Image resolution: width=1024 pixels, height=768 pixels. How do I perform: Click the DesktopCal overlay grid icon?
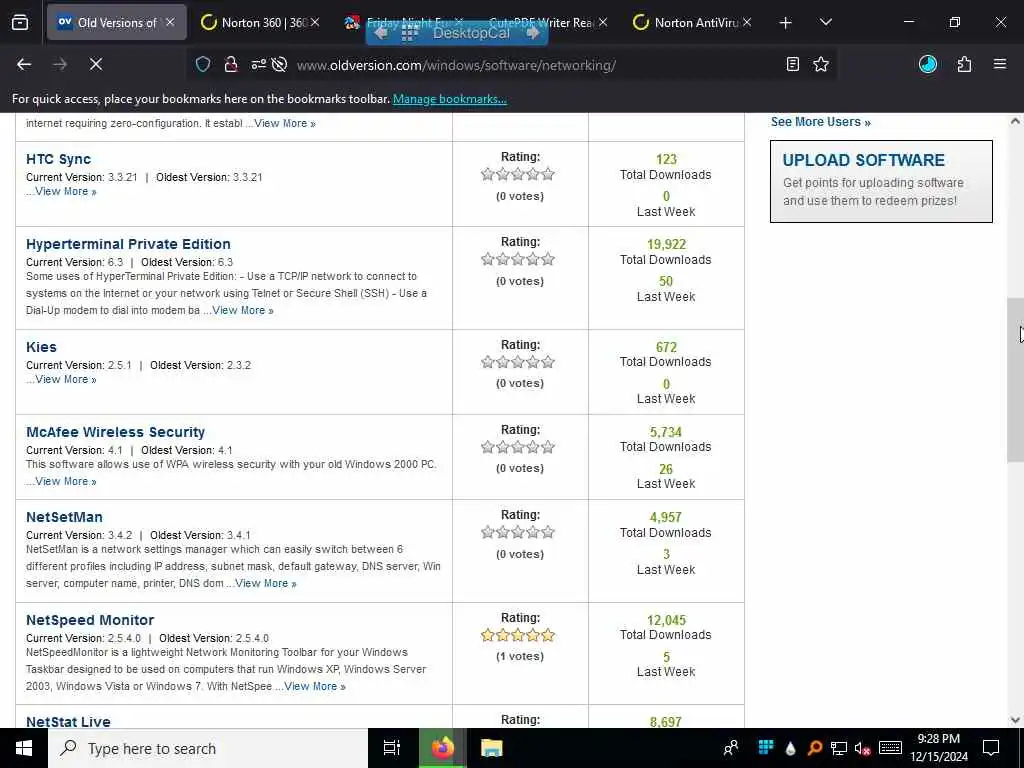point(409,33)
